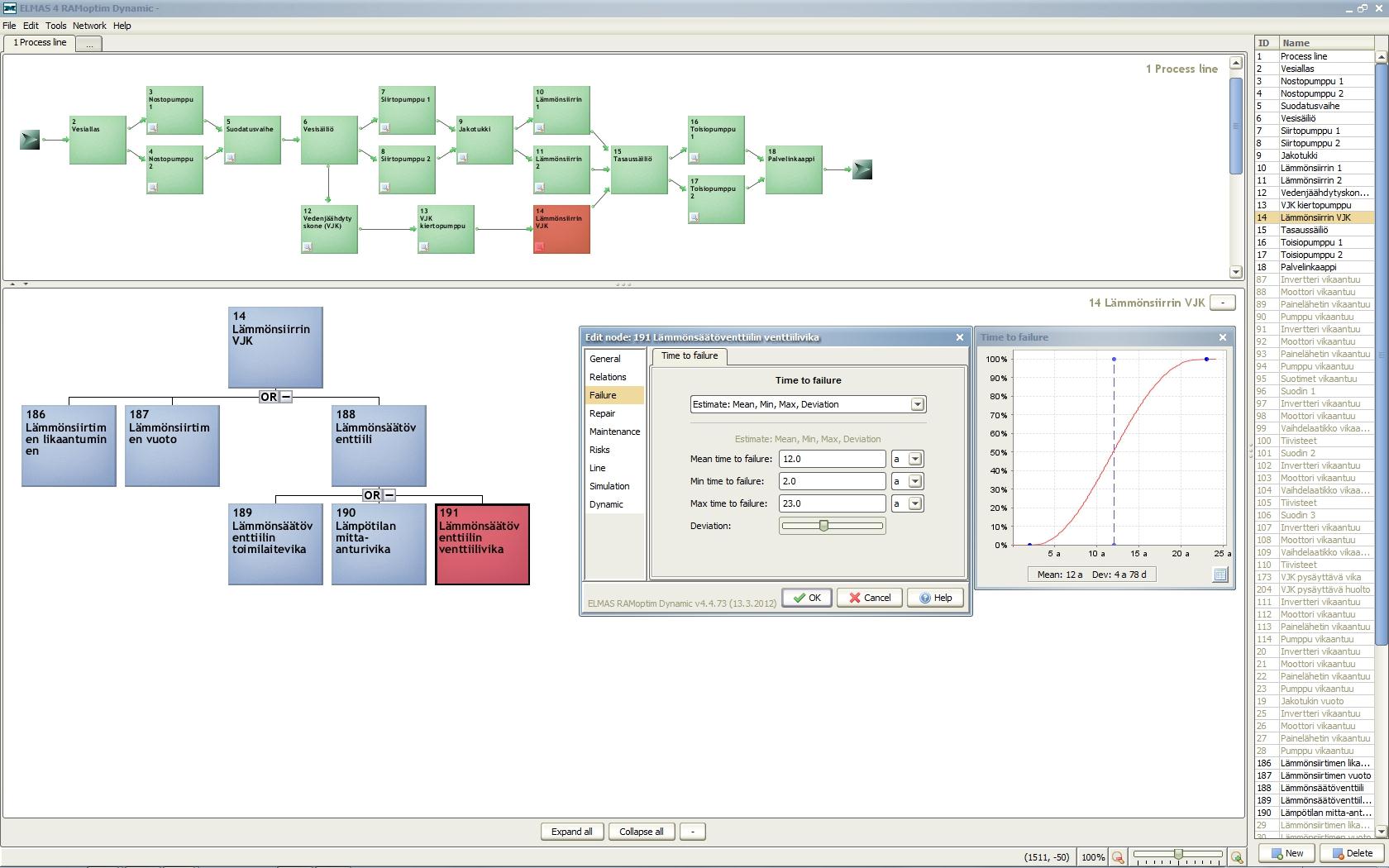The width and height of the screenshot is (1389, 868).
Task: Open unit dropdown for Mean time to failure
Action: click(915, 459)
